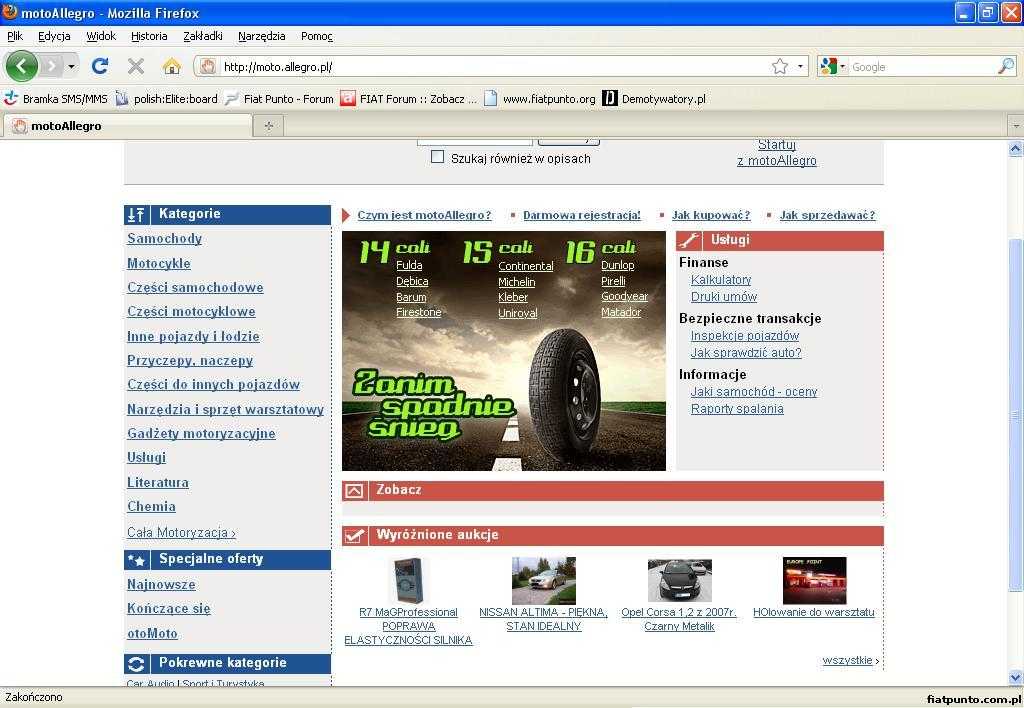This screenshot has height=708, width=1024.
Task: Open the Historia menu
Action: 149,37
